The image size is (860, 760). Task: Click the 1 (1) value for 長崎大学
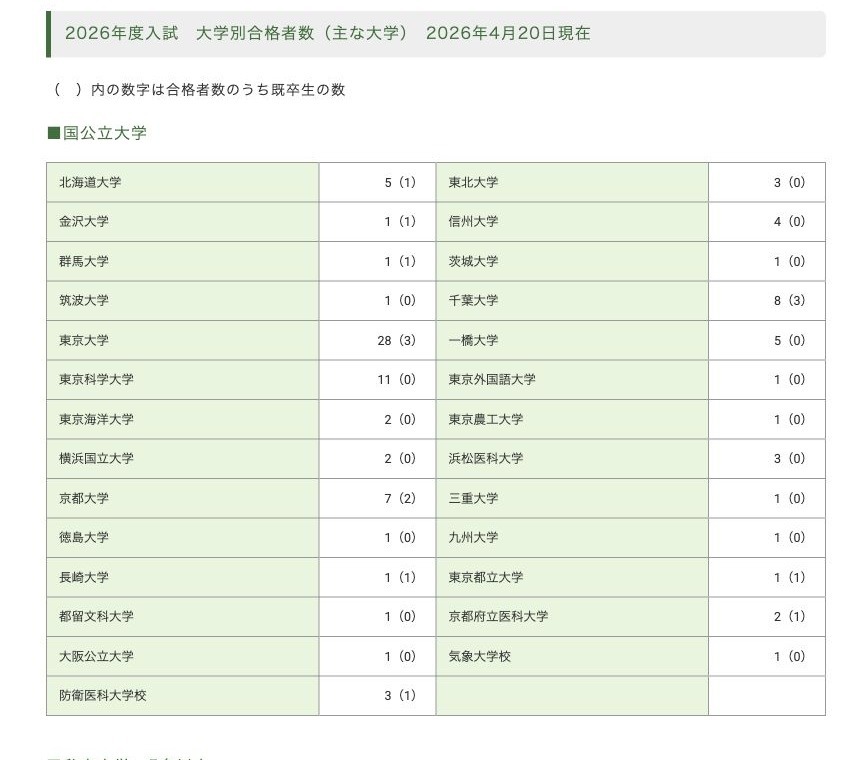400,577
